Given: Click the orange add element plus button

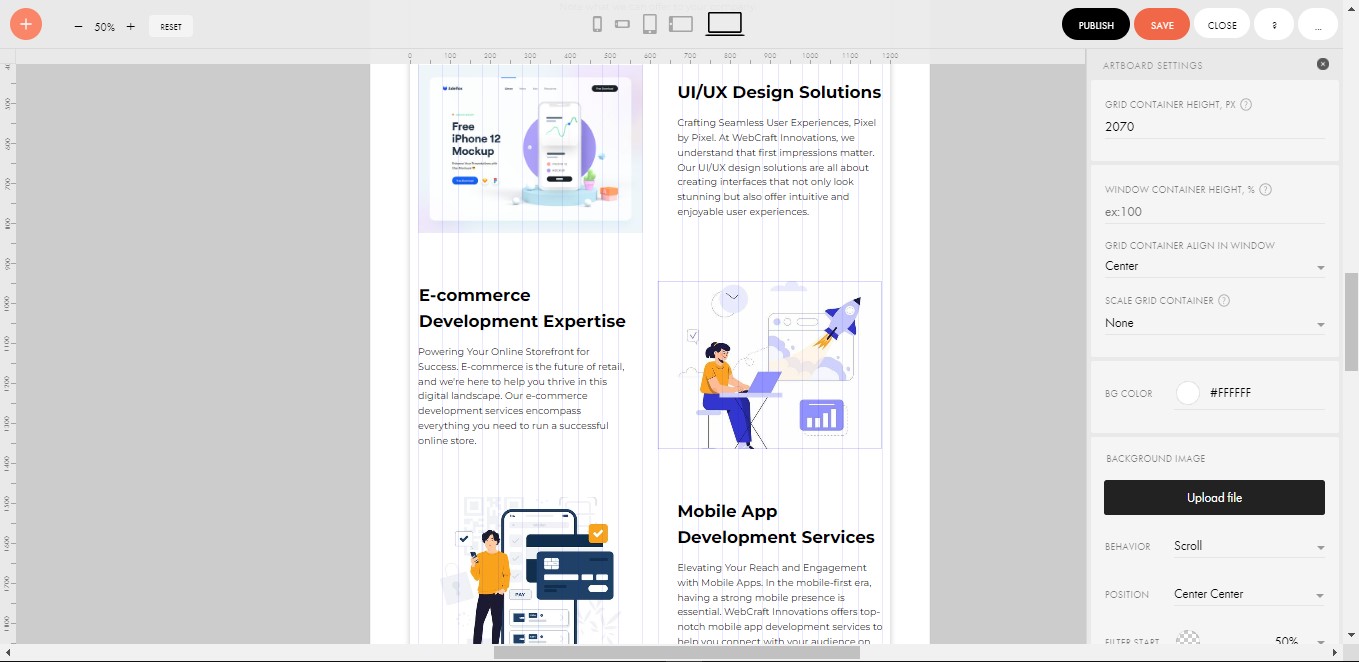Looking at the screenshot, I should click(25, 24).
